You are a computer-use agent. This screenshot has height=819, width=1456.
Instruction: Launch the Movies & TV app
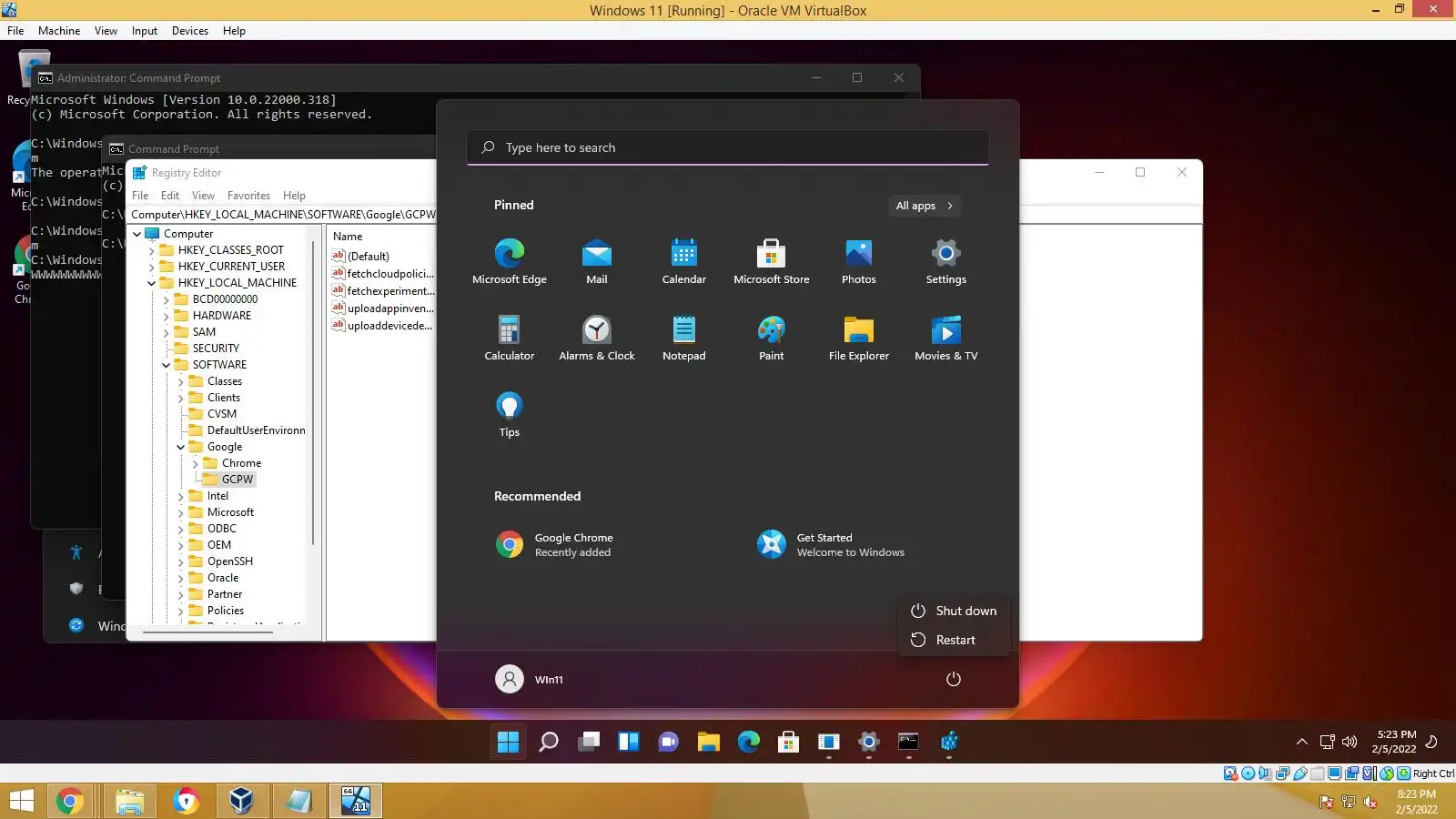(946, 338)
